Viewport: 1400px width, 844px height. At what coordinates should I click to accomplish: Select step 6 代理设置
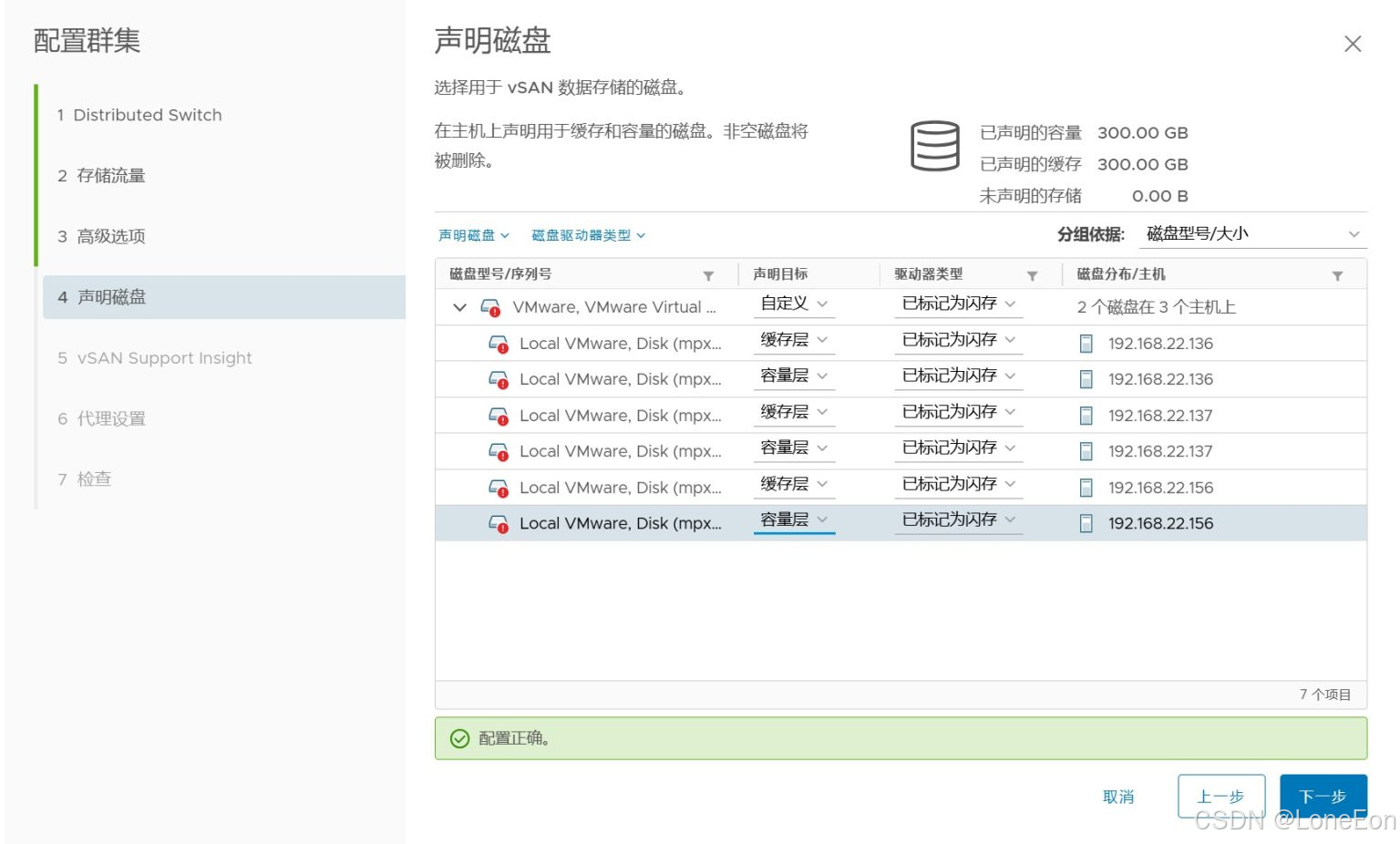101,418
